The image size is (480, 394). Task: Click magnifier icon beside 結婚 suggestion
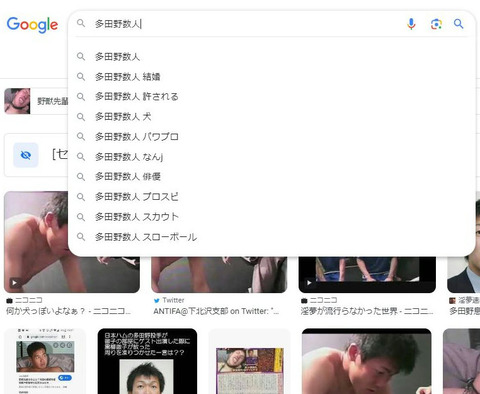(x=81, y=77)
